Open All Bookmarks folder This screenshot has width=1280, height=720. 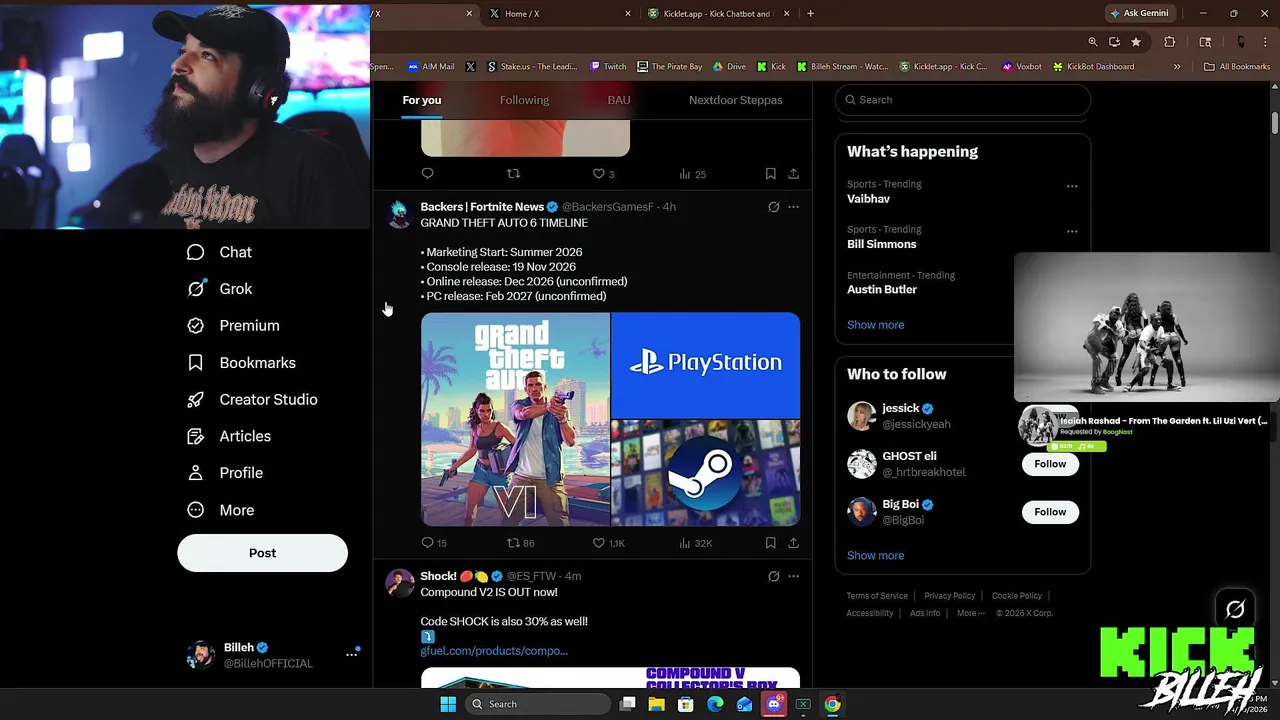pos(1237,67)
